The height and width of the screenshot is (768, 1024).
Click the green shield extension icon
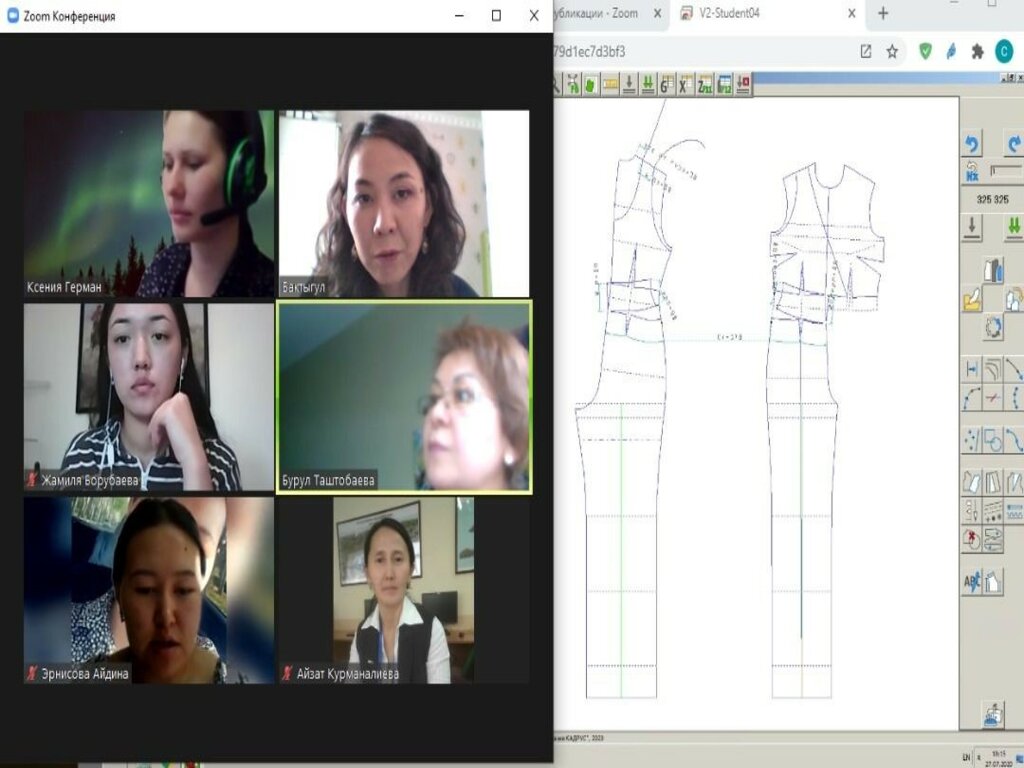coord(925,52)
